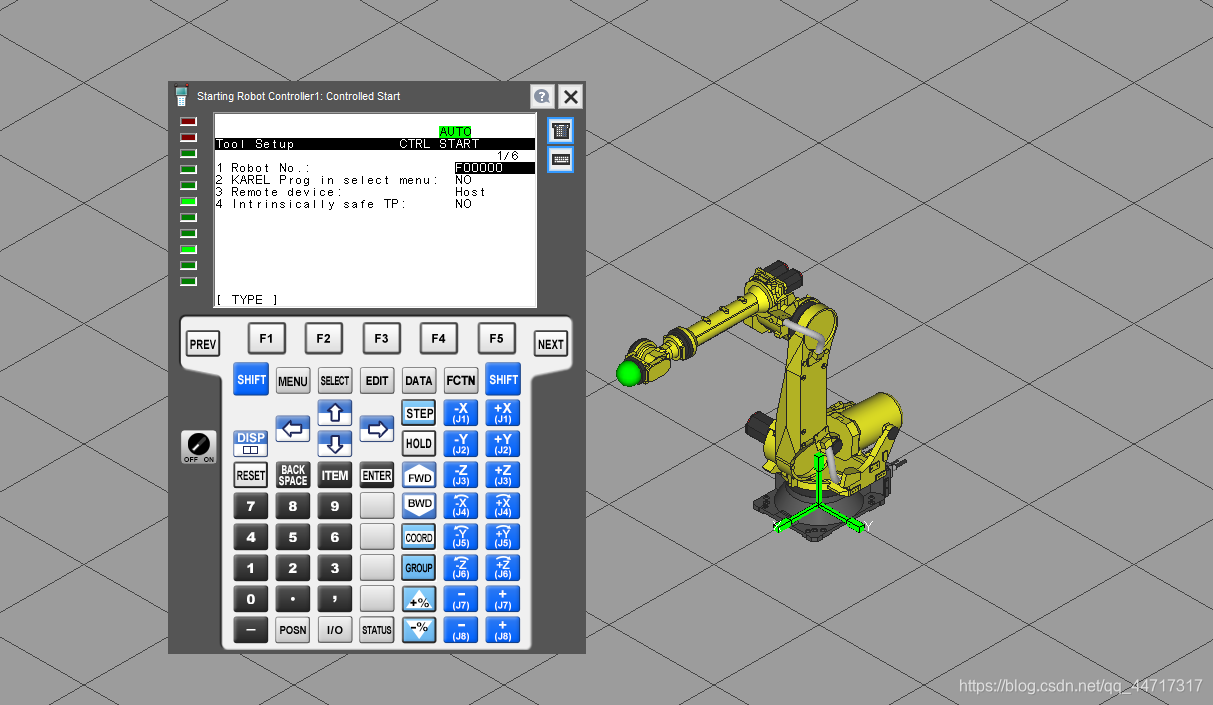Rotate with the +X (J4) key
This screenshot has width=1213, height=705.
click(503, 506)
